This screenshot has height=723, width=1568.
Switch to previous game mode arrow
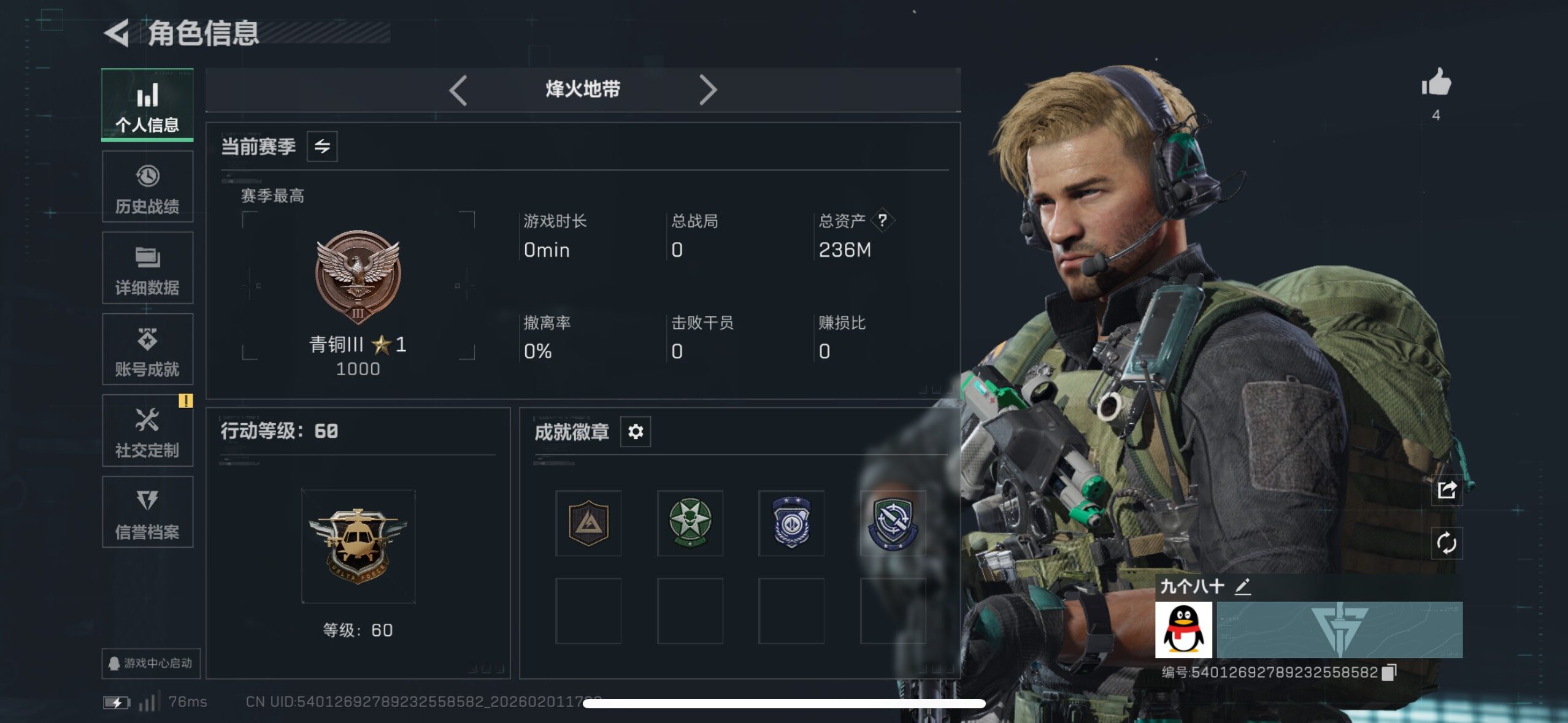(x=458, y=91)
